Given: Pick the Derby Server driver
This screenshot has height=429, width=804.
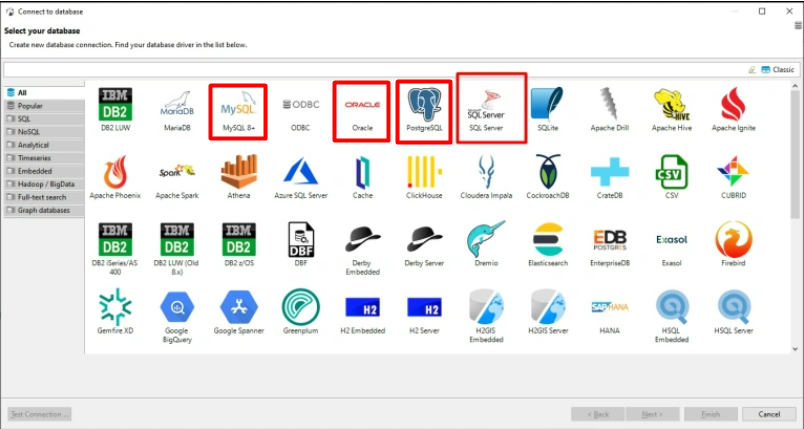Looking at the screenshot, I should pyautogui.click(x=424, y=245).
